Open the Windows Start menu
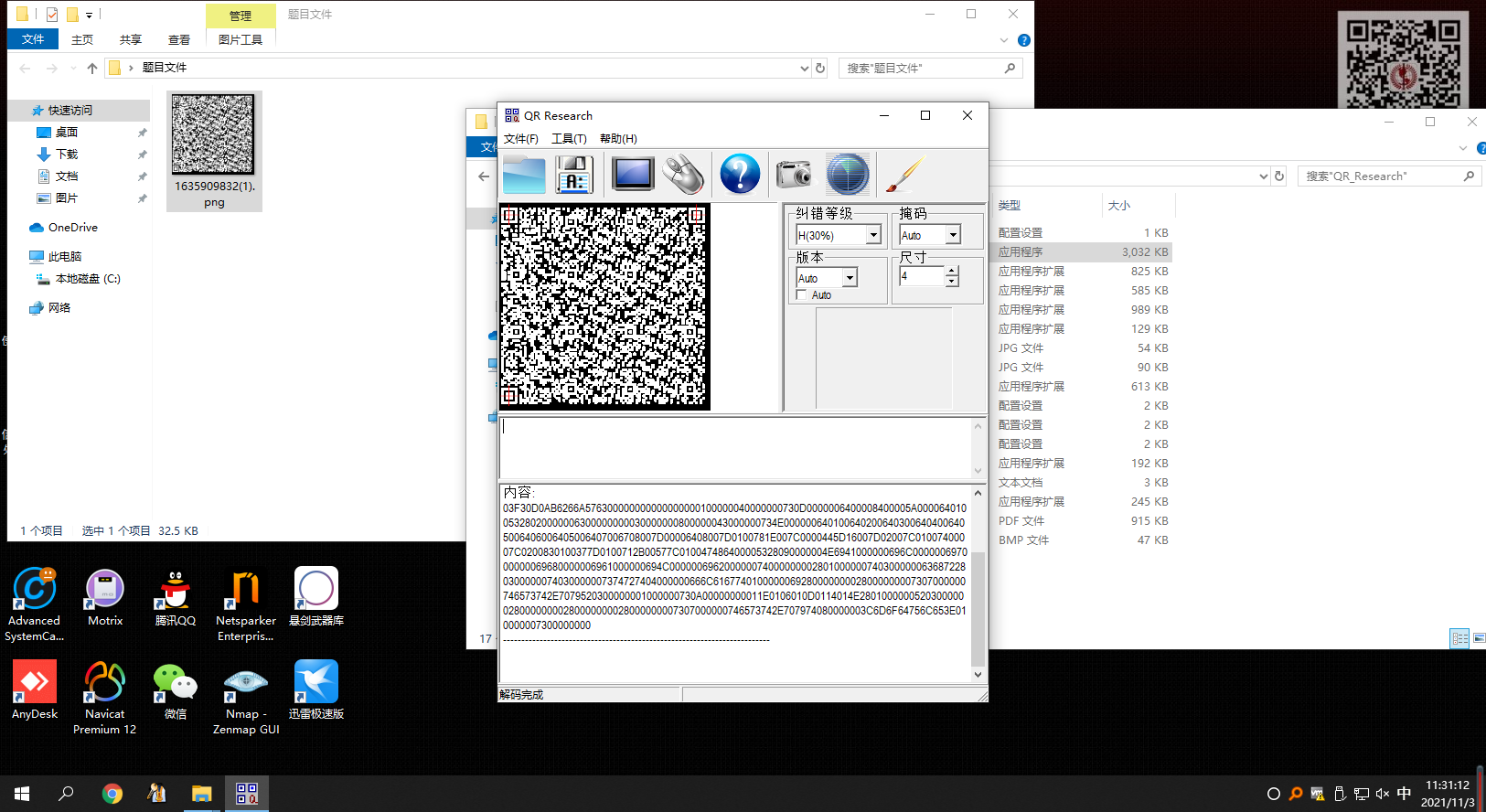This screenshot has height=812, width=1486. 22,794
